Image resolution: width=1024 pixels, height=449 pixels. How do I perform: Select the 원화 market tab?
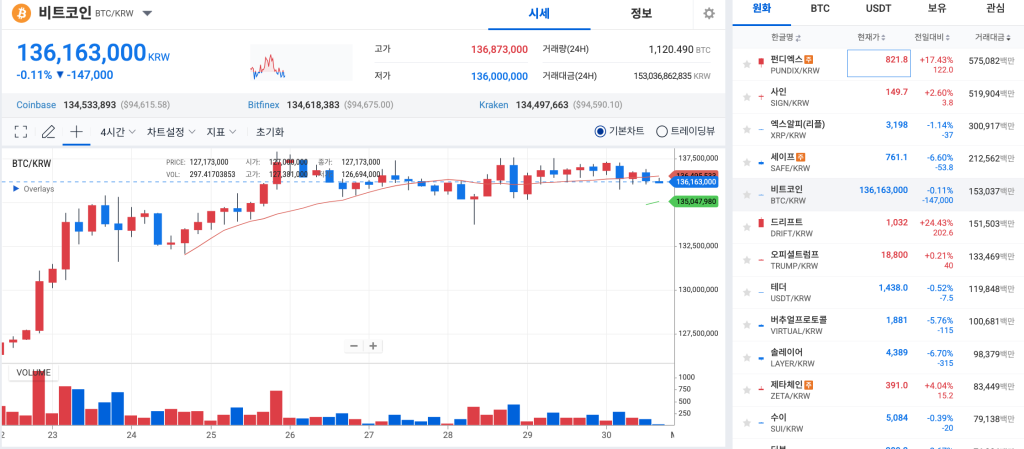click(762, 9)
